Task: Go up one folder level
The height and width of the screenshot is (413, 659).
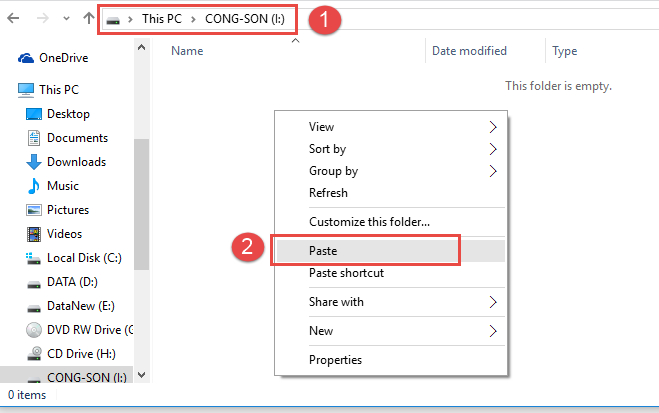Action: coord(89,18)
